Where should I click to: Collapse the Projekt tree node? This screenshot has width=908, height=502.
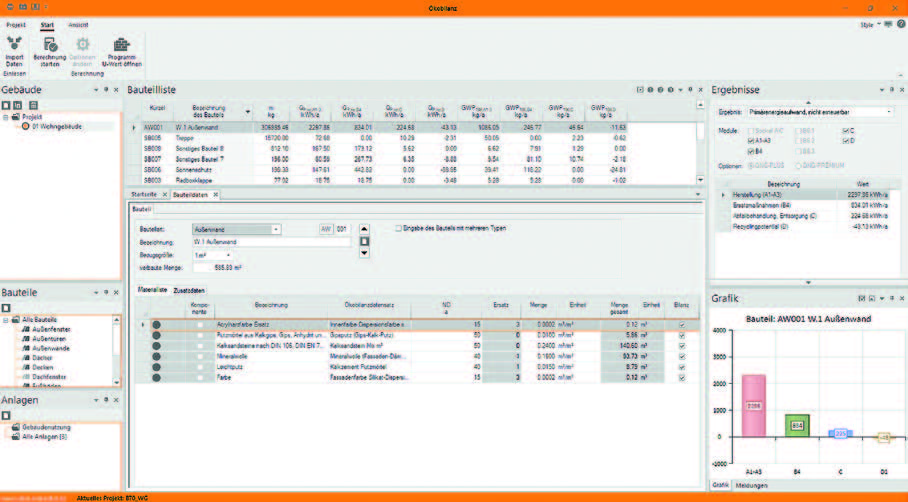pyautogui.click(x=6, y=117)
